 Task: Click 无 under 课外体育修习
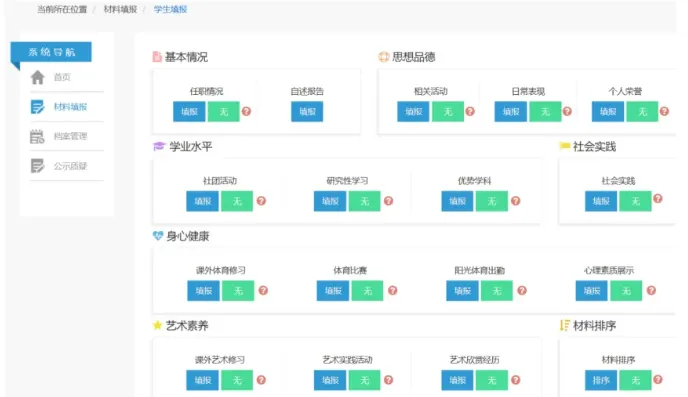pos(238,290)
